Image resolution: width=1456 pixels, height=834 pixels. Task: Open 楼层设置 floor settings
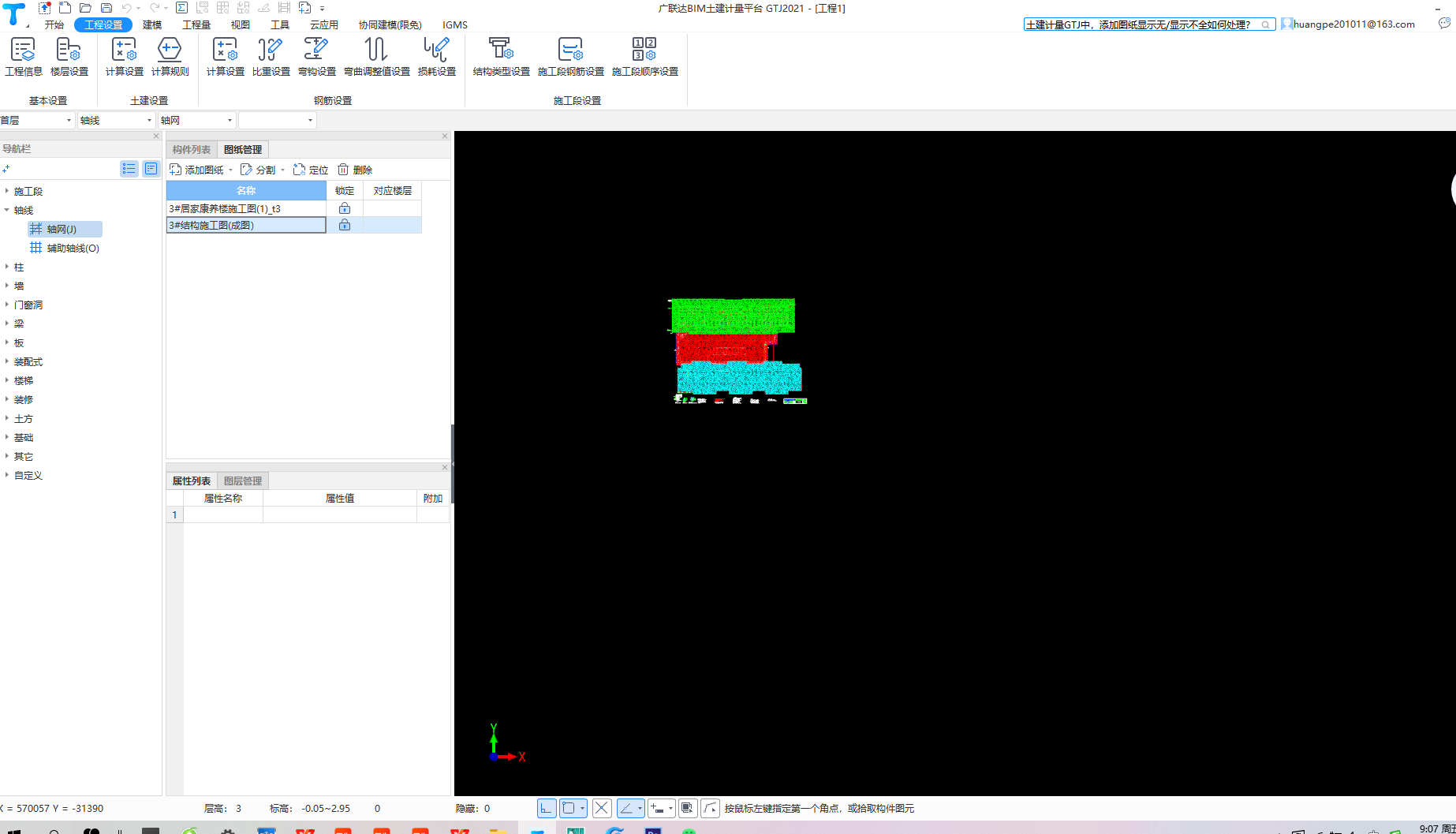[x=69, y=57]
